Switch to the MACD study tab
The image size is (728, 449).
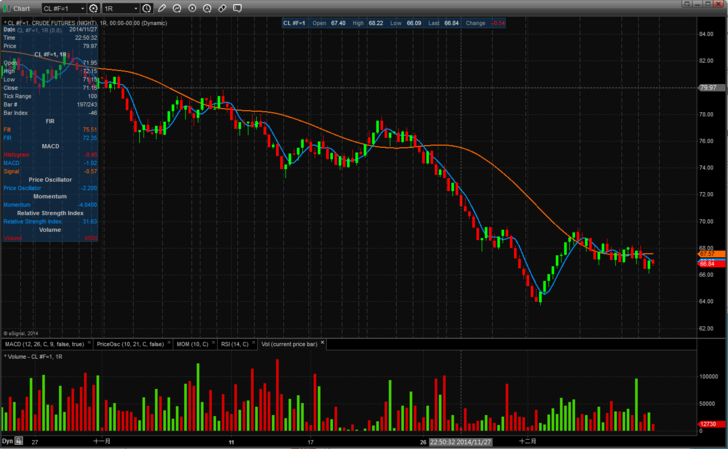[46, 344]
